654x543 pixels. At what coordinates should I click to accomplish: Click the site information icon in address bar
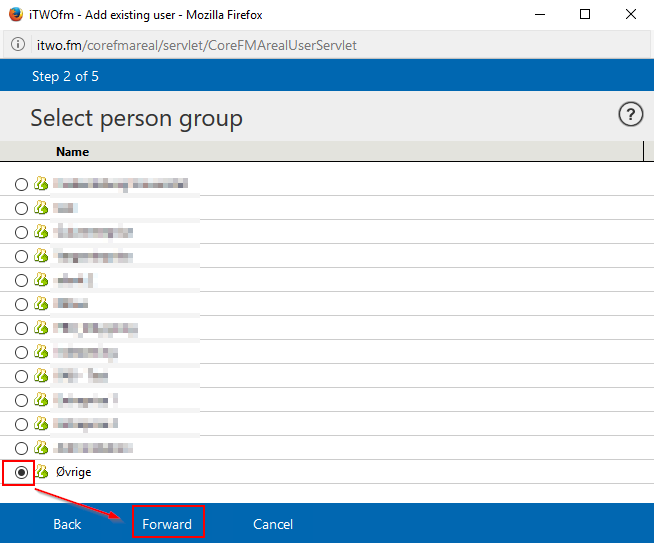[18, 45]
